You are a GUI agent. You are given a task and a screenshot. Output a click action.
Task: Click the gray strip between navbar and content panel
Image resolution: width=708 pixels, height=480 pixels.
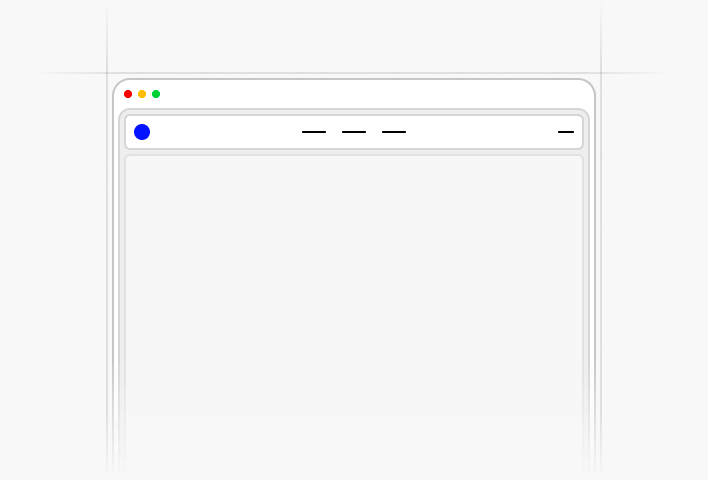point(354,152)
